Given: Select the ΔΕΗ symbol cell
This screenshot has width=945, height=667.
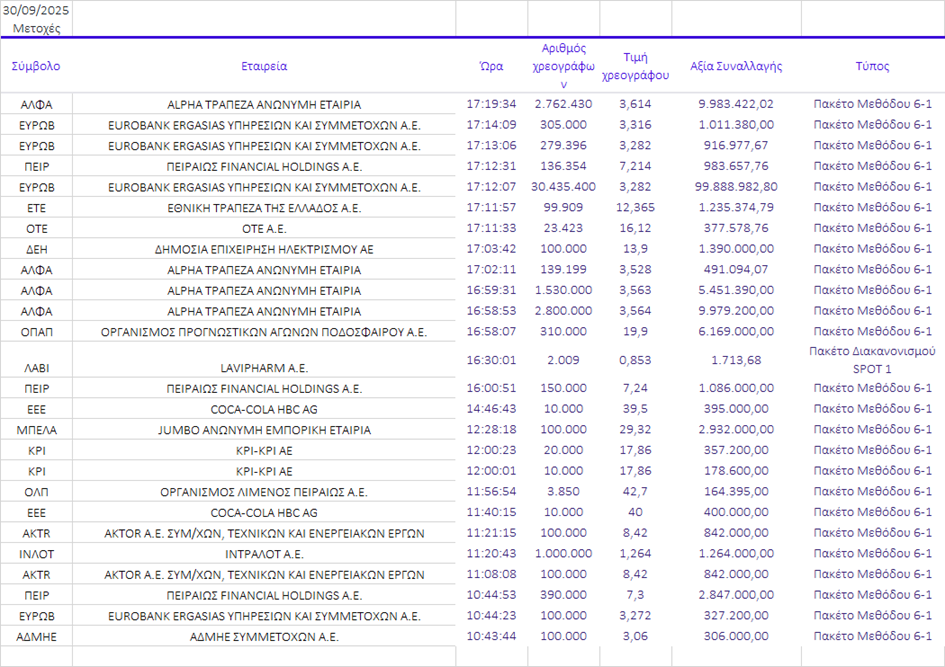Looking at the screenshot, I should (x=36, y=249).
